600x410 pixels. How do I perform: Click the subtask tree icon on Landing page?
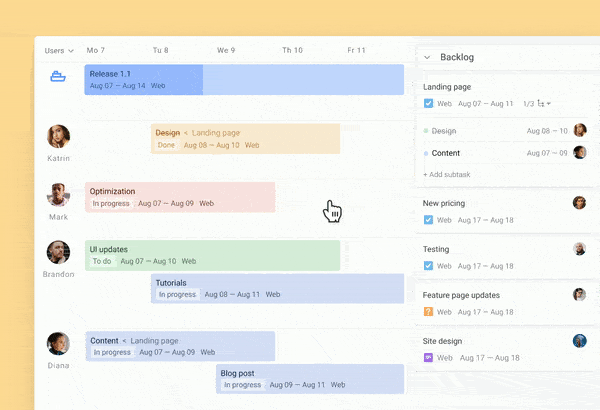click(x=541, y=103)
